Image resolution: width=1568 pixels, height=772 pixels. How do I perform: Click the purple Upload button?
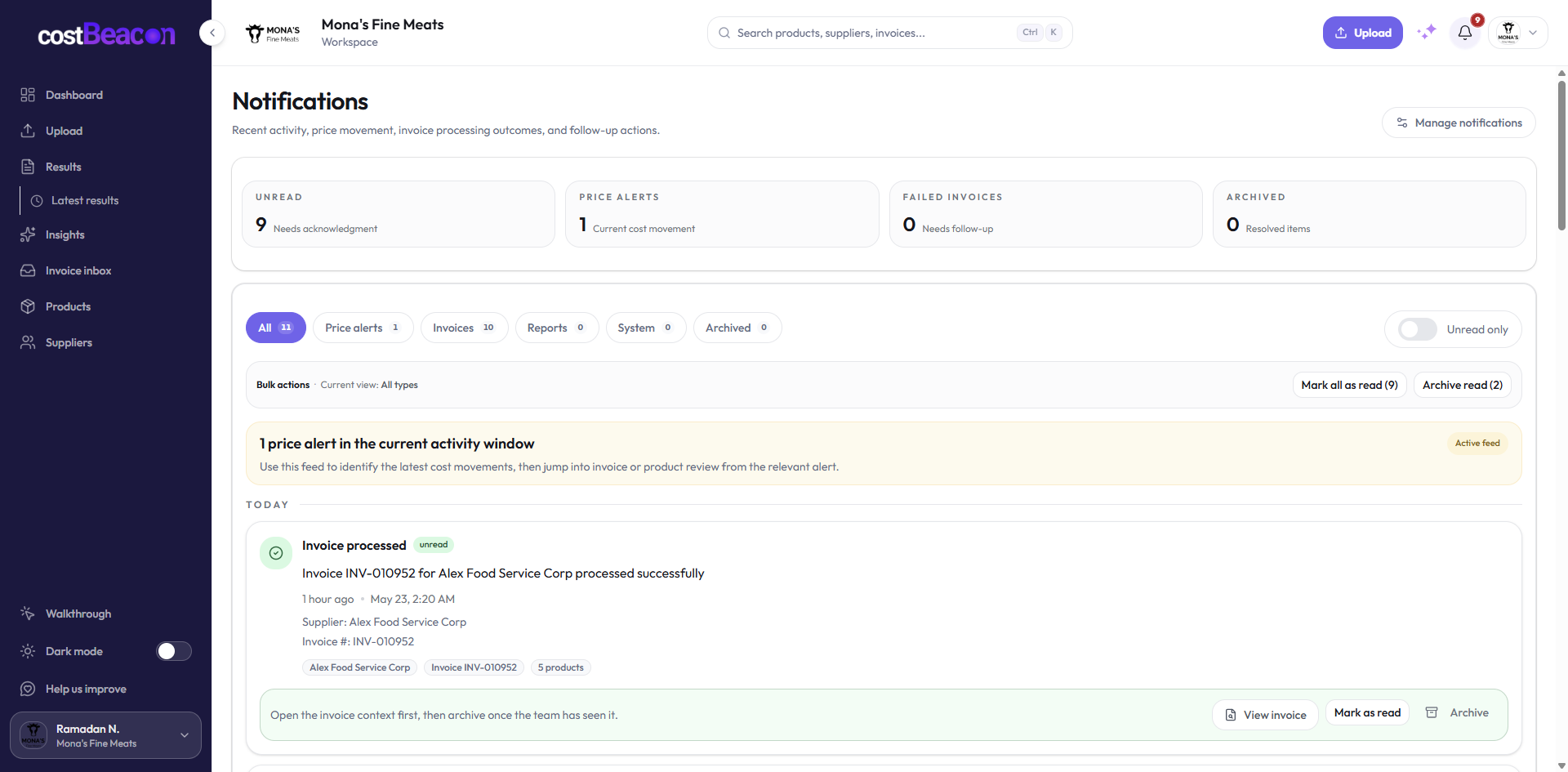pyautogui.click(x=1363, y=33)
